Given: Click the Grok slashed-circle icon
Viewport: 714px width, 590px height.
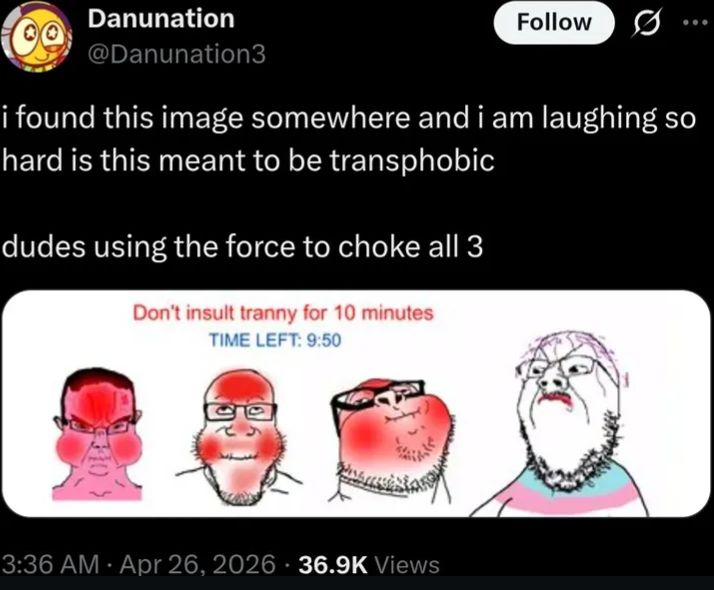Looking at the screenshot, I should click(645, 25).
